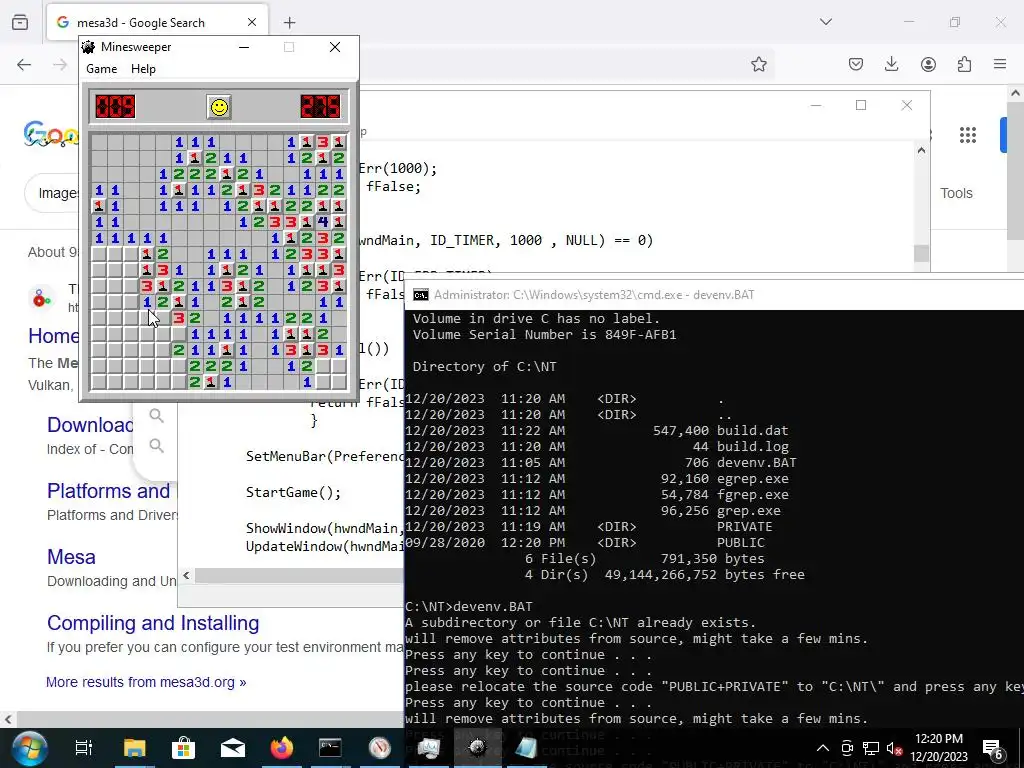Image resolution: width=1024 pixels, height=768 pixels.
Task: Click the browser page horizontal scrollbar left arrow
Action: click(x=8, y=720)
